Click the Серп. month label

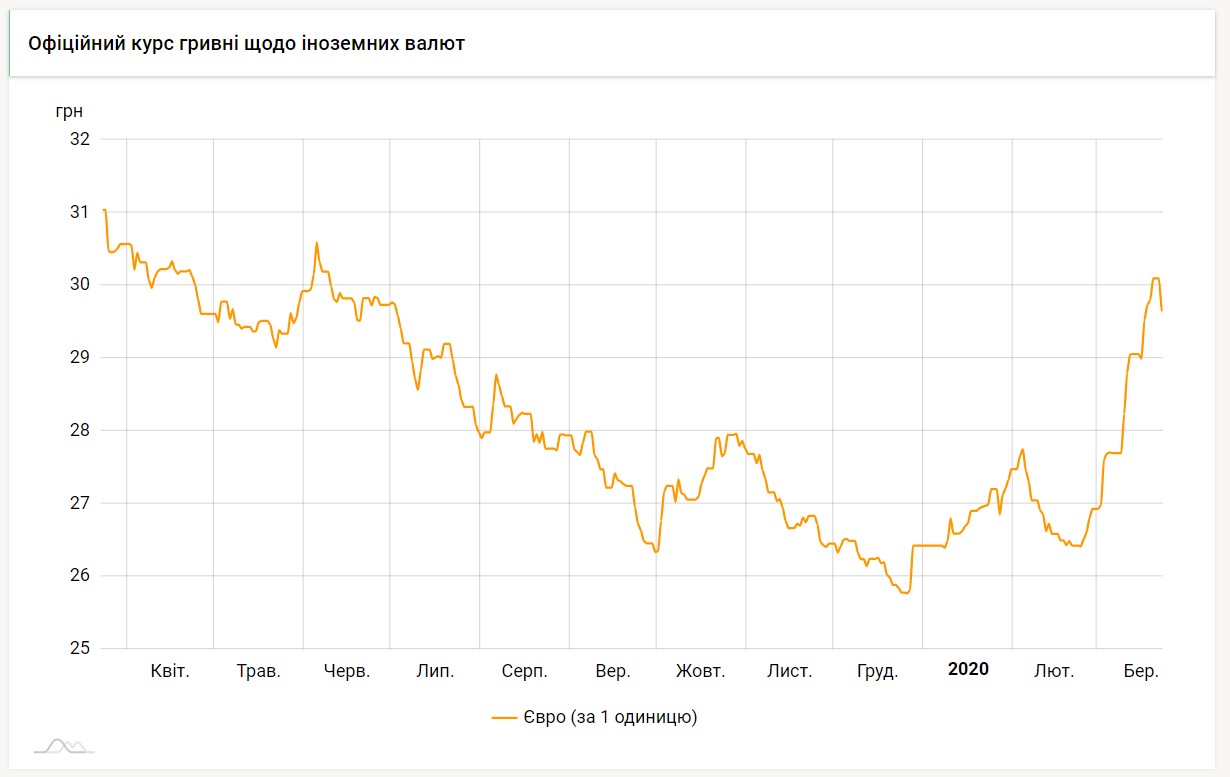click(x=524, y=671)
